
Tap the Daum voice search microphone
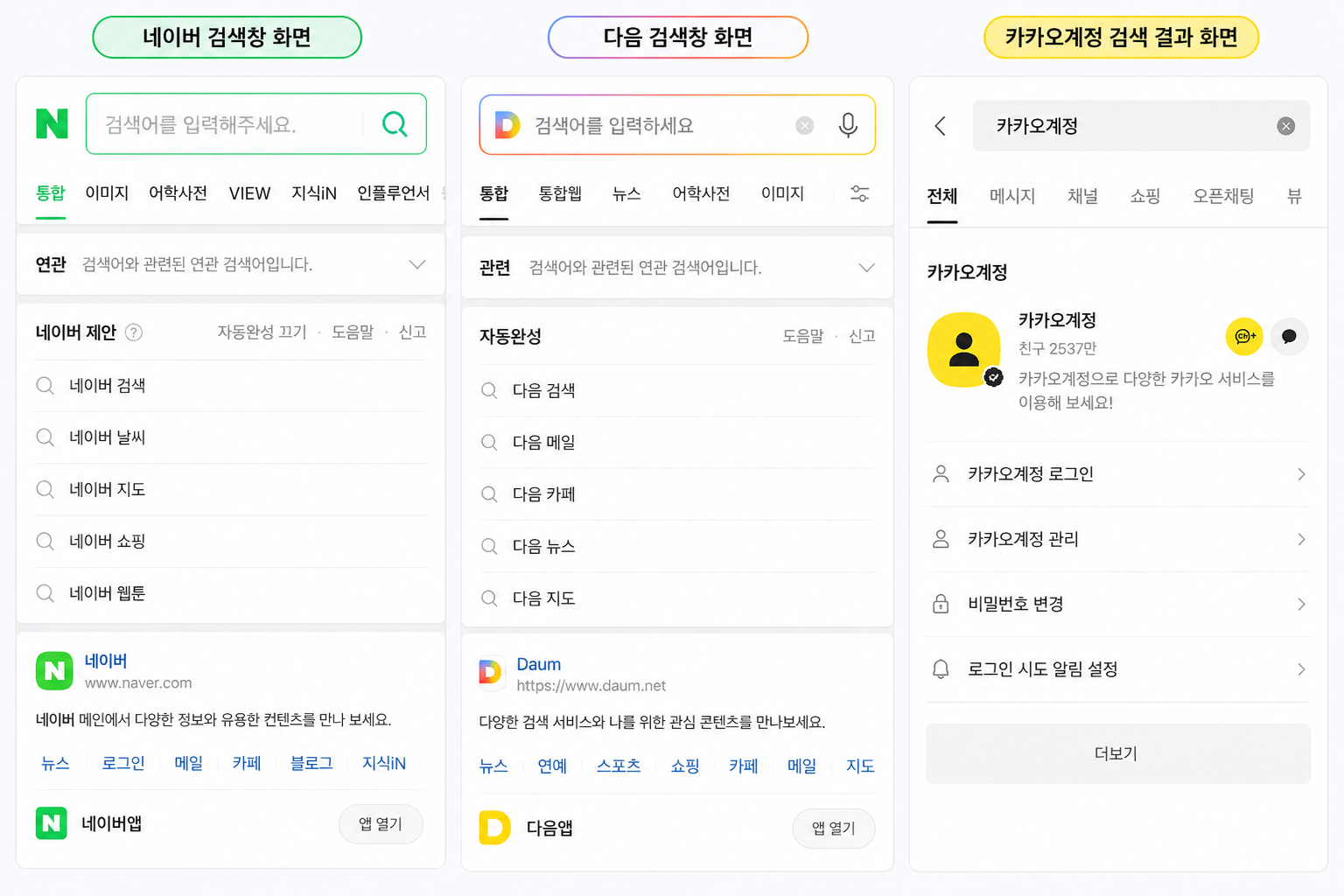click(848, 125)
